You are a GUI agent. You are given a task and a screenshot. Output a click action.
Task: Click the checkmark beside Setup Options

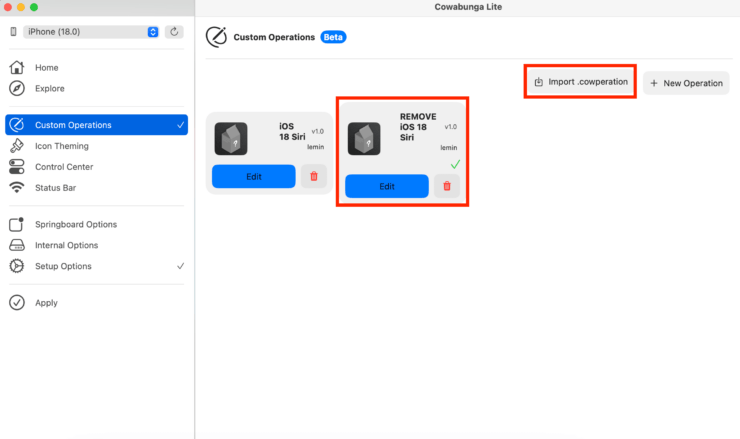[x=180, y=266]
